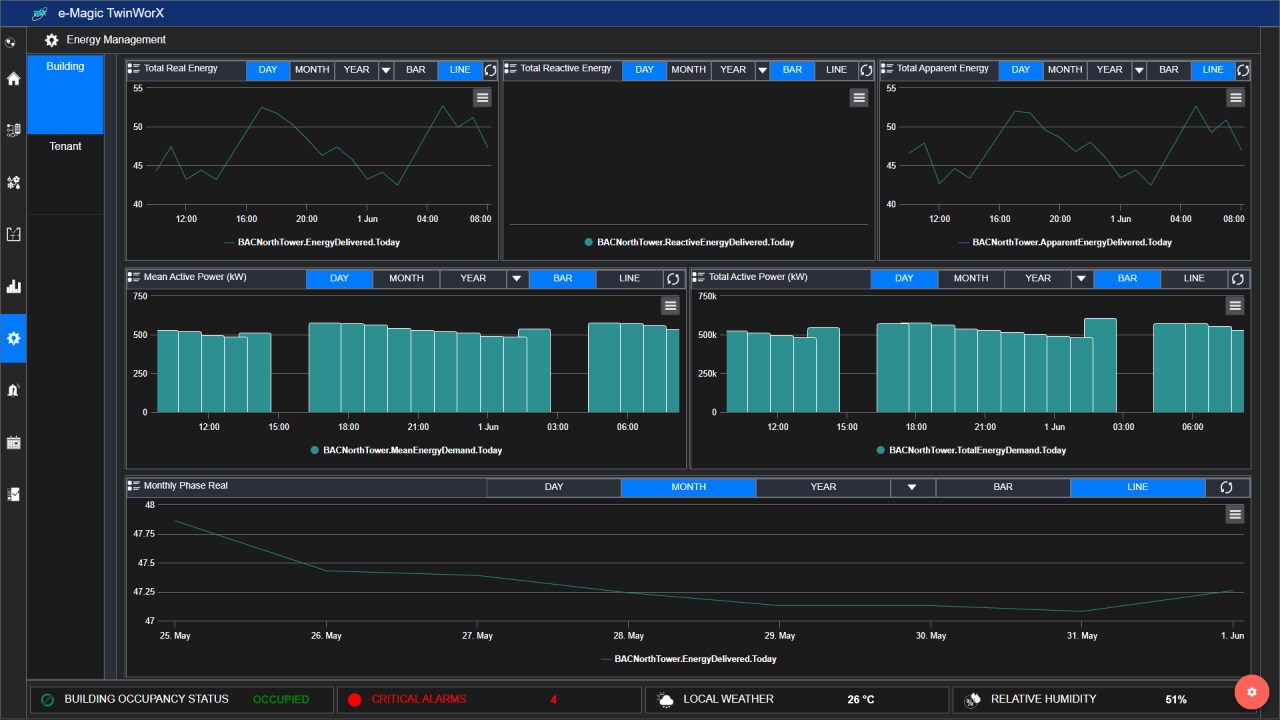Viewport: 1280px width, 720px height.
Task: Click the bar chart sidebar icon
Action: click(x=13, y=287)
